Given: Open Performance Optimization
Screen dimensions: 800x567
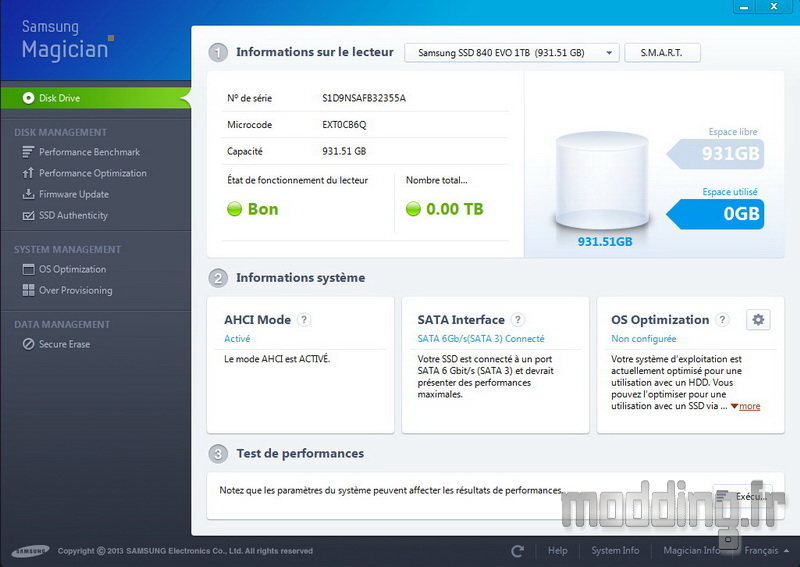Looking at the screenshot, I should pyautogui.click(x=92, y=173).
